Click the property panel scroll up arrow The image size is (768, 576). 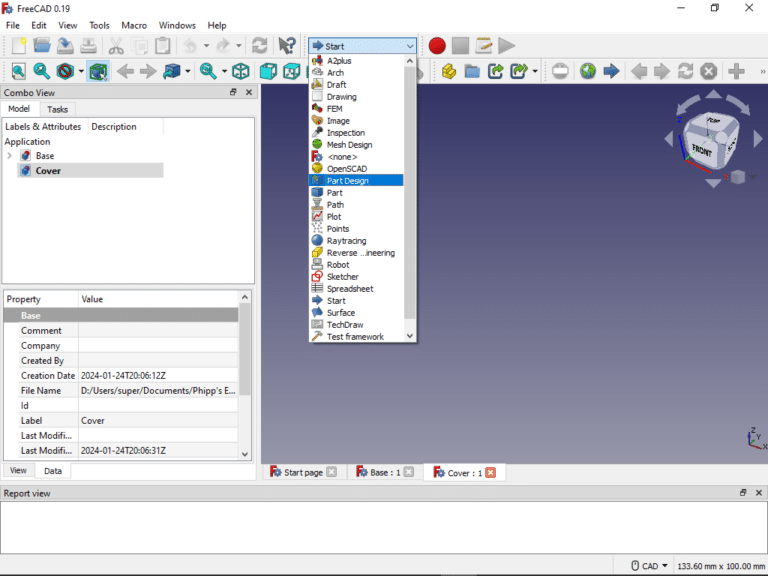(245, 297)
